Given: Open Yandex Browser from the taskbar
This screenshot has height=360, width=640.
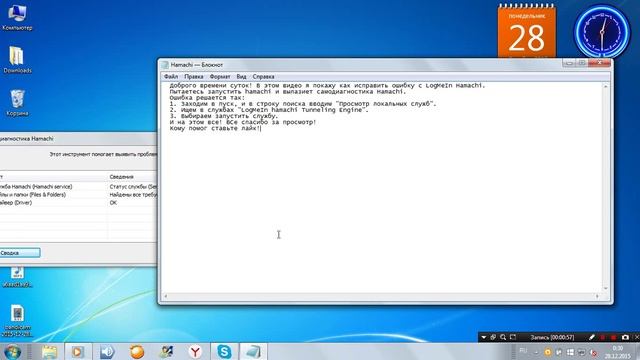Looking at the screenshot, I should click(196, 351).
